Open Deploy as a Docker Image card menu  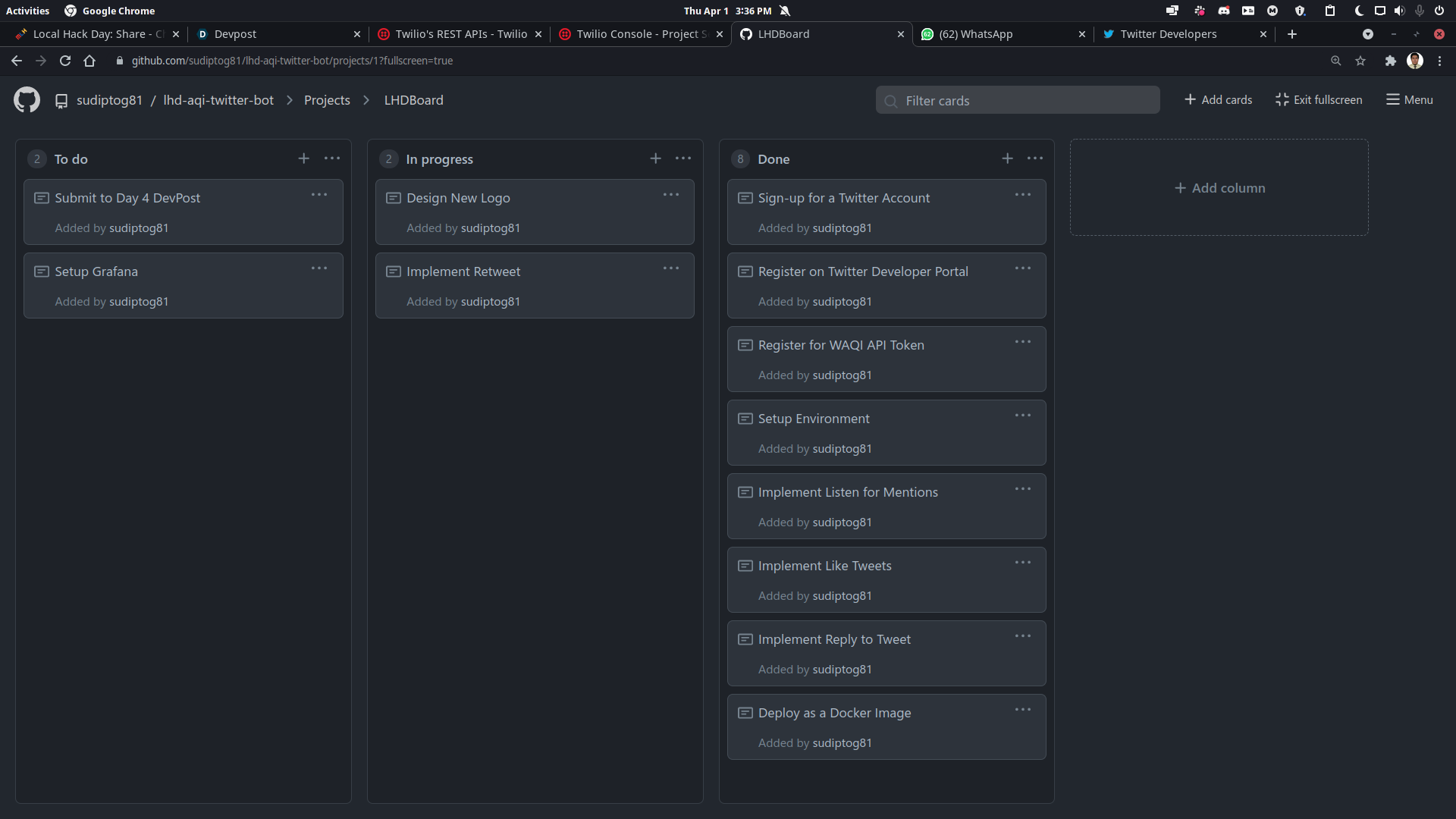coord(1023,710)
